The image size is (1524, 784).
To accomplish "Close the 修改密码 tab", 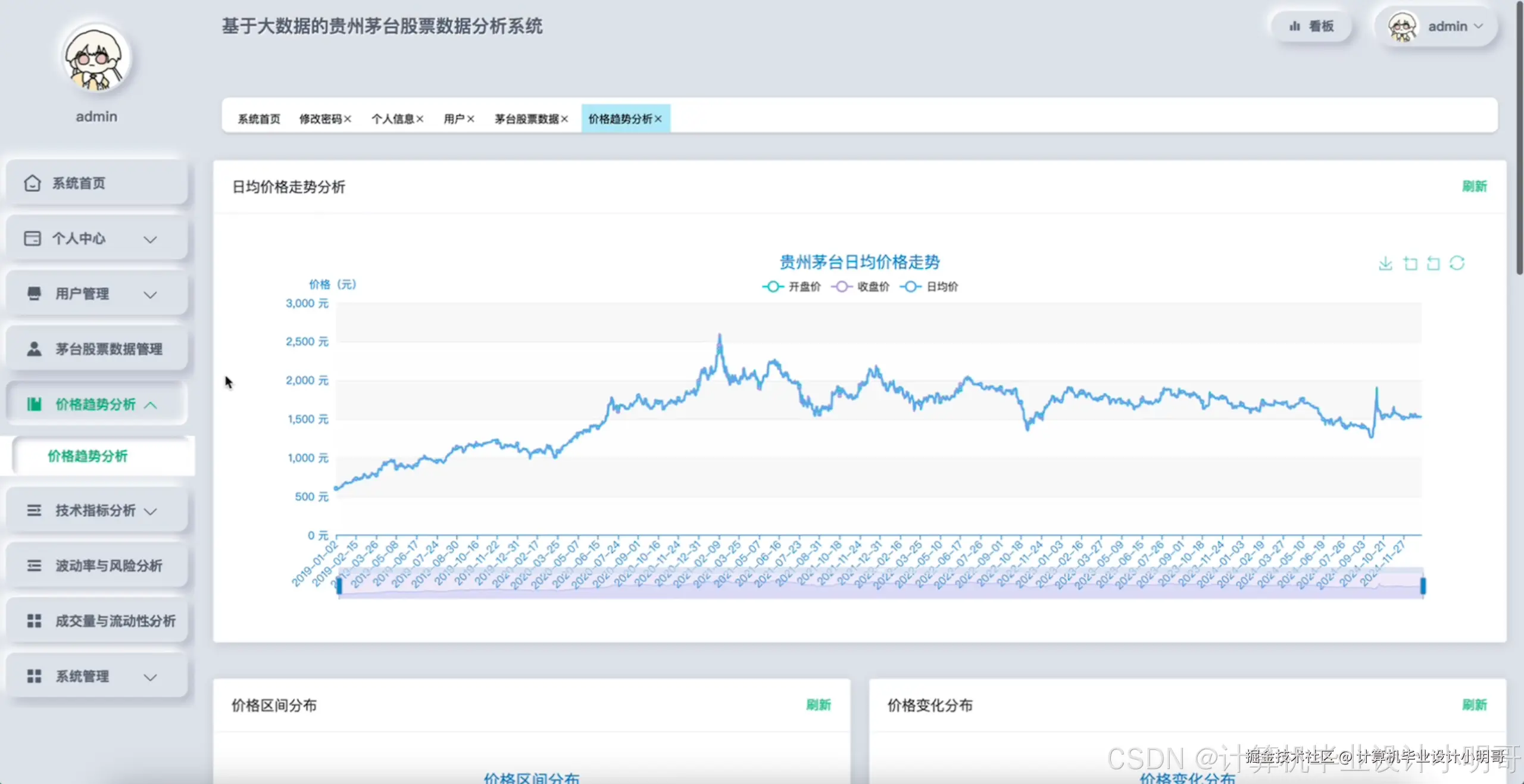I will click(x=348, y=119).
